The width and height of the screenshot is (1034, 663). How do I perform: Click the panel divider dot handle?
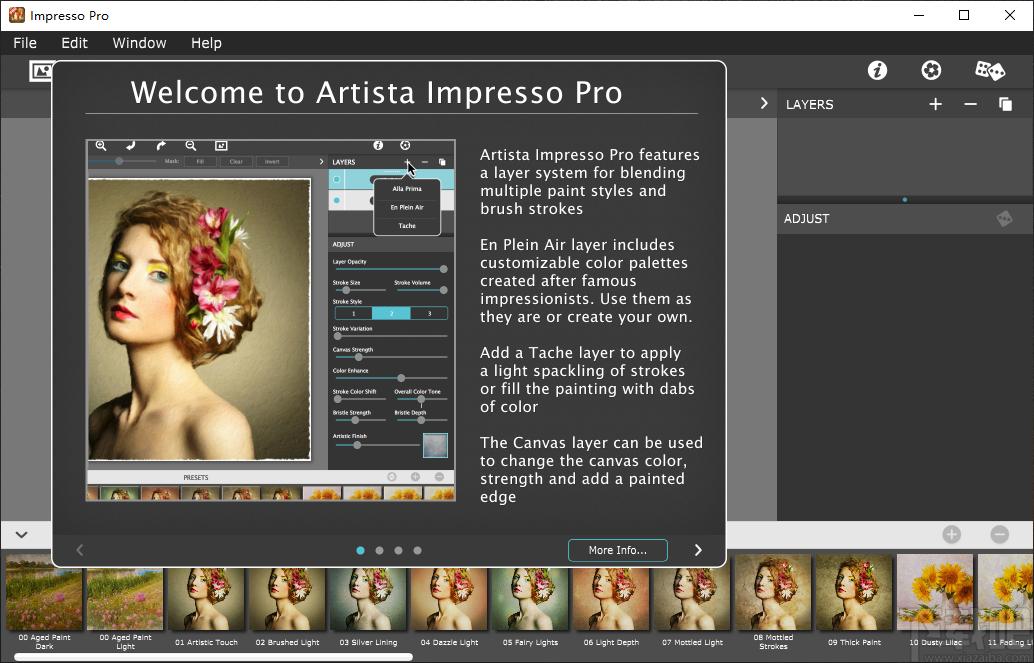point(905,199)
